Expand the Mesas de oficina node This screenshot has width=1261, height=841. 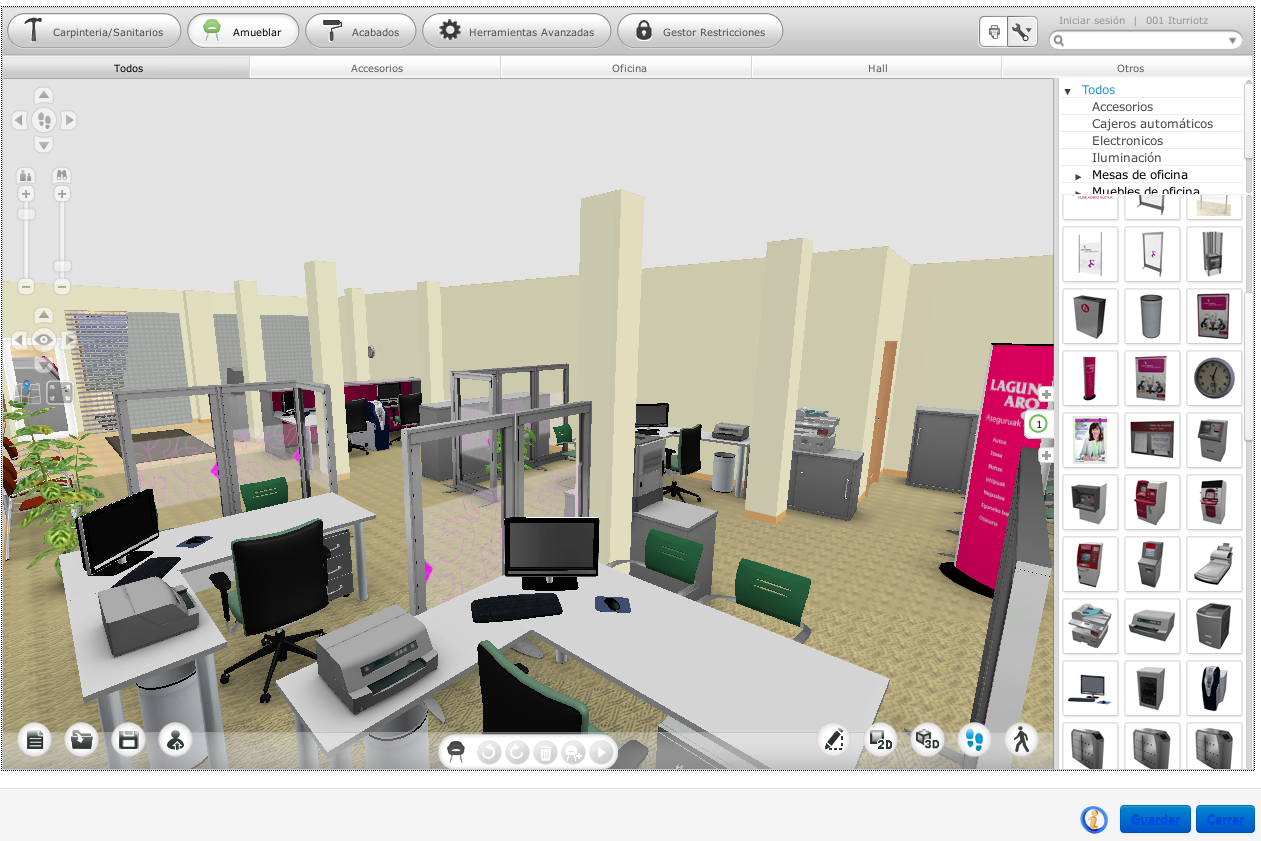(x=1078, y=176)
